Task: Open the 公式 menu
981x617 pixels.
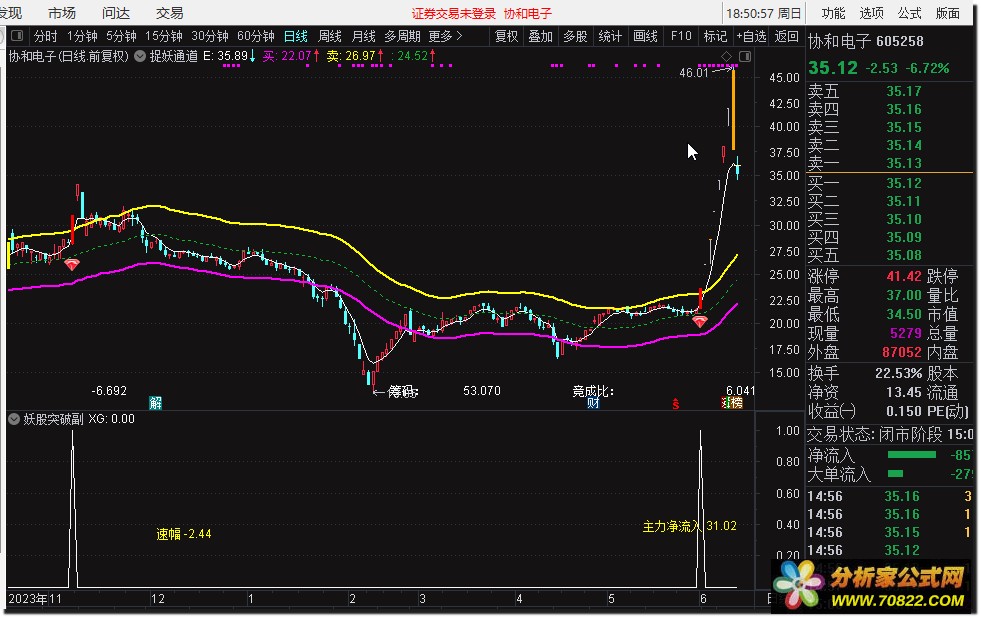Action: click(909, 13)
